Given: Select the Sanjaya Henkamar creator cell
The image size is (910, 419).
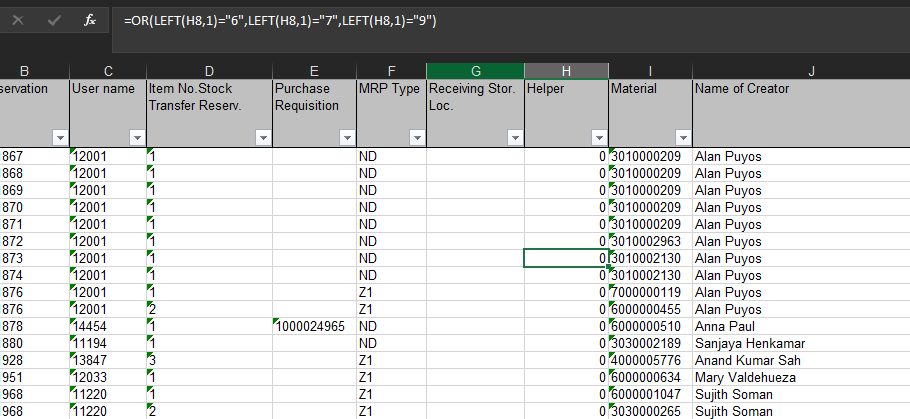Looking at the screenshot, I should coord(801,344).
